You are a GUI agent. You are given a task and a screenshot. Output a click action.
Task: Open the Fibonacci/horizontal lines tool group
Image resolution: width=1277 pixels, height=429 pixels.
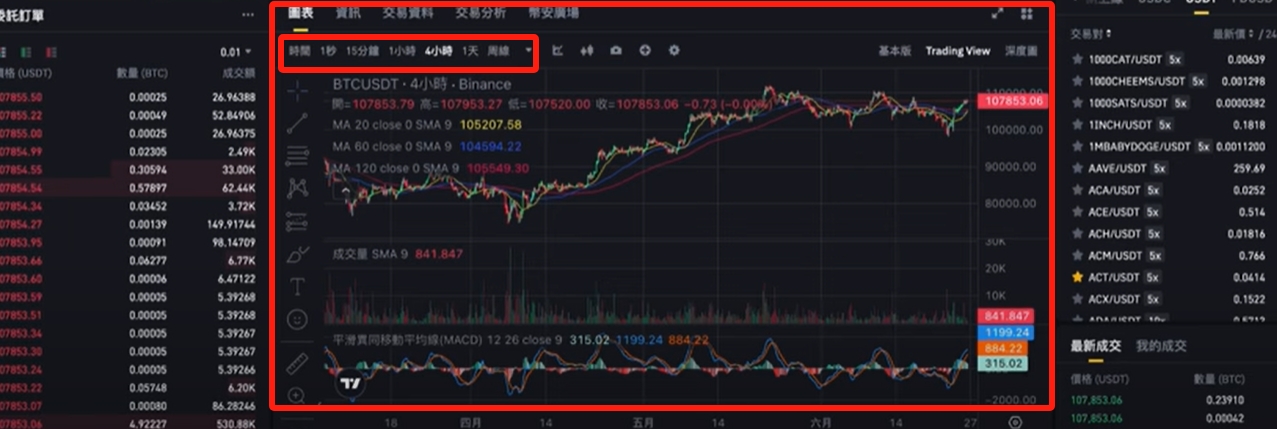tap(298, 155)
